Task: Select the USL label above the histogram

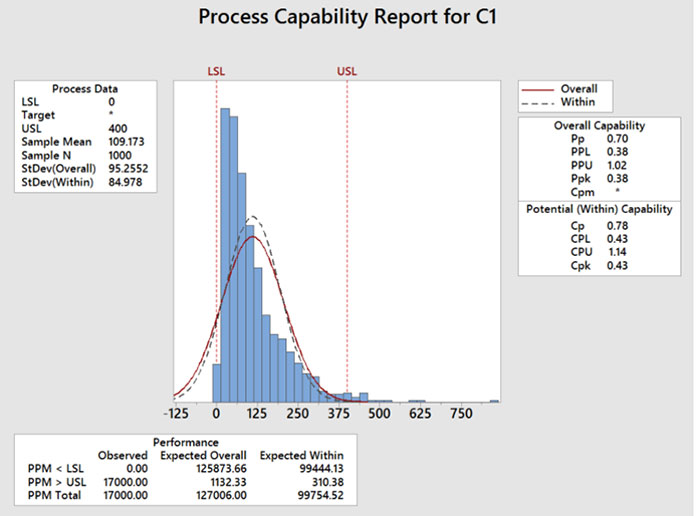Action: 347,71
